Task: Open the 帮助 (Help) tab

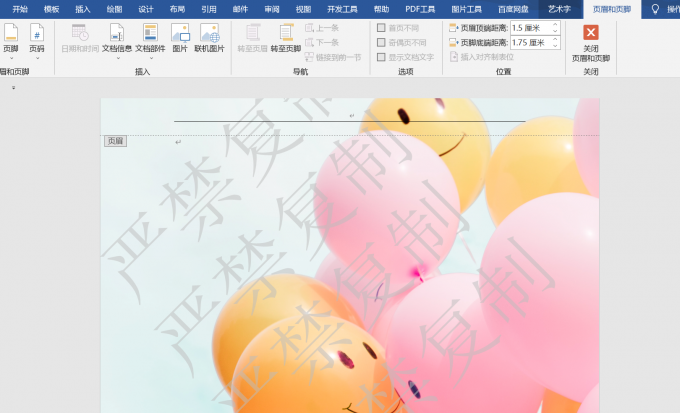Action: pyautogui.click(x=381, y=9)
